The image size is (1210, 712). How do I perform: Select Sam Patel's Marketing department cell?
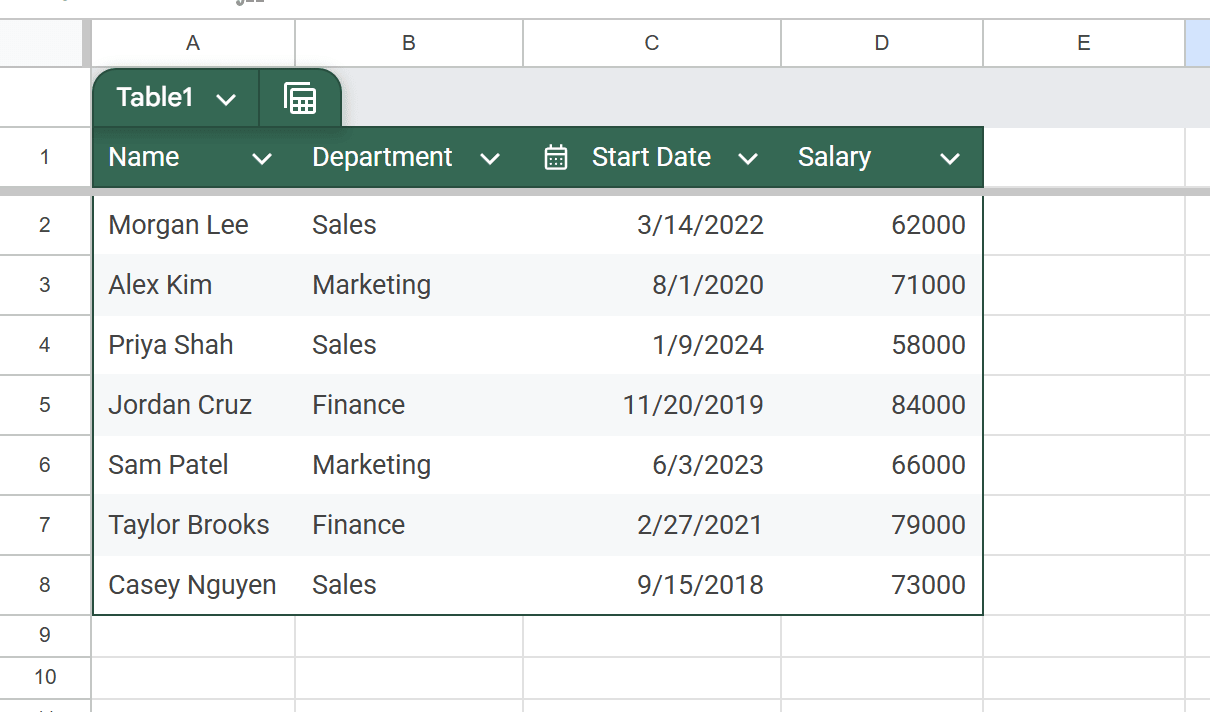click(x=409, y=465)
